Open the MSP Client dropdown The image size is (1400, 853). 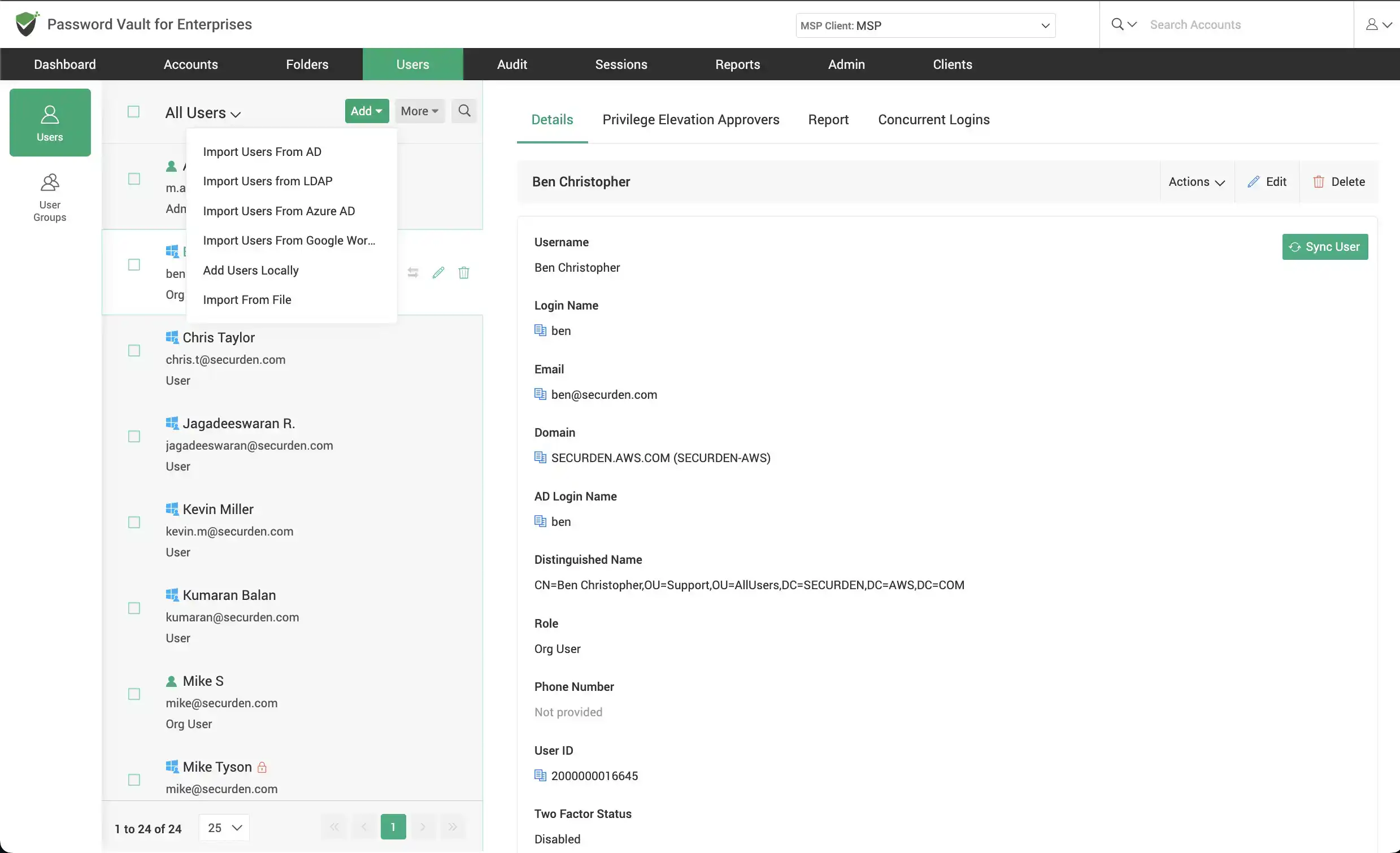(x=925, y=25)
